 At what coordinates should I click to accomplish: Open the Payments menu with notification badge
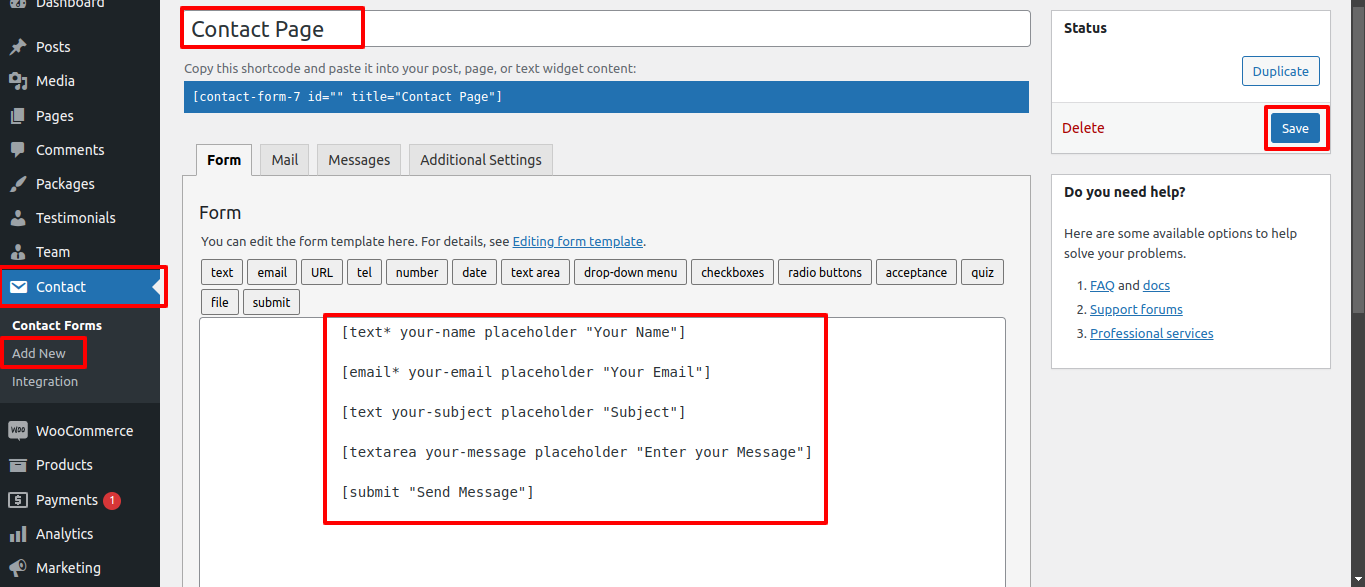coord(66,500)
